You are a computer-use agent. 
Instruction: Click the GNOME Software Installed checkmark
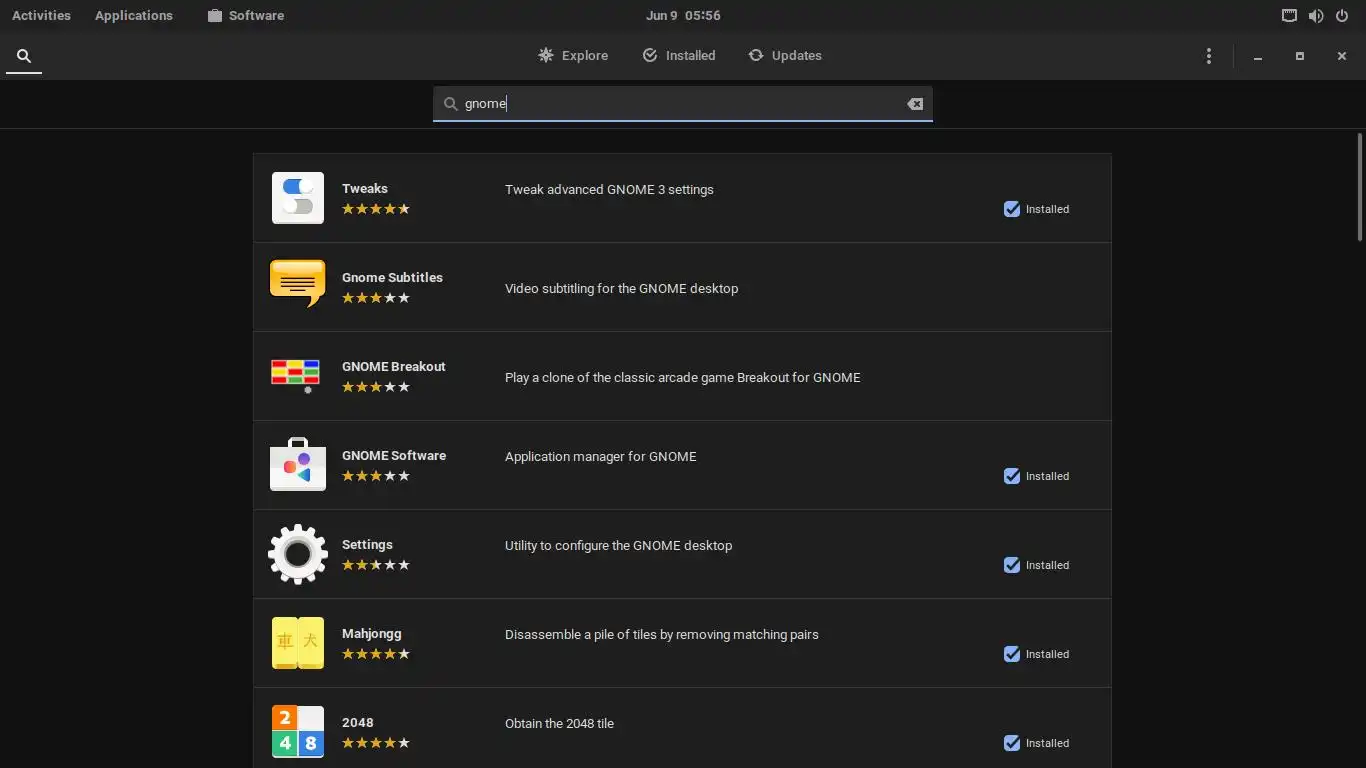coord(1012,476)
